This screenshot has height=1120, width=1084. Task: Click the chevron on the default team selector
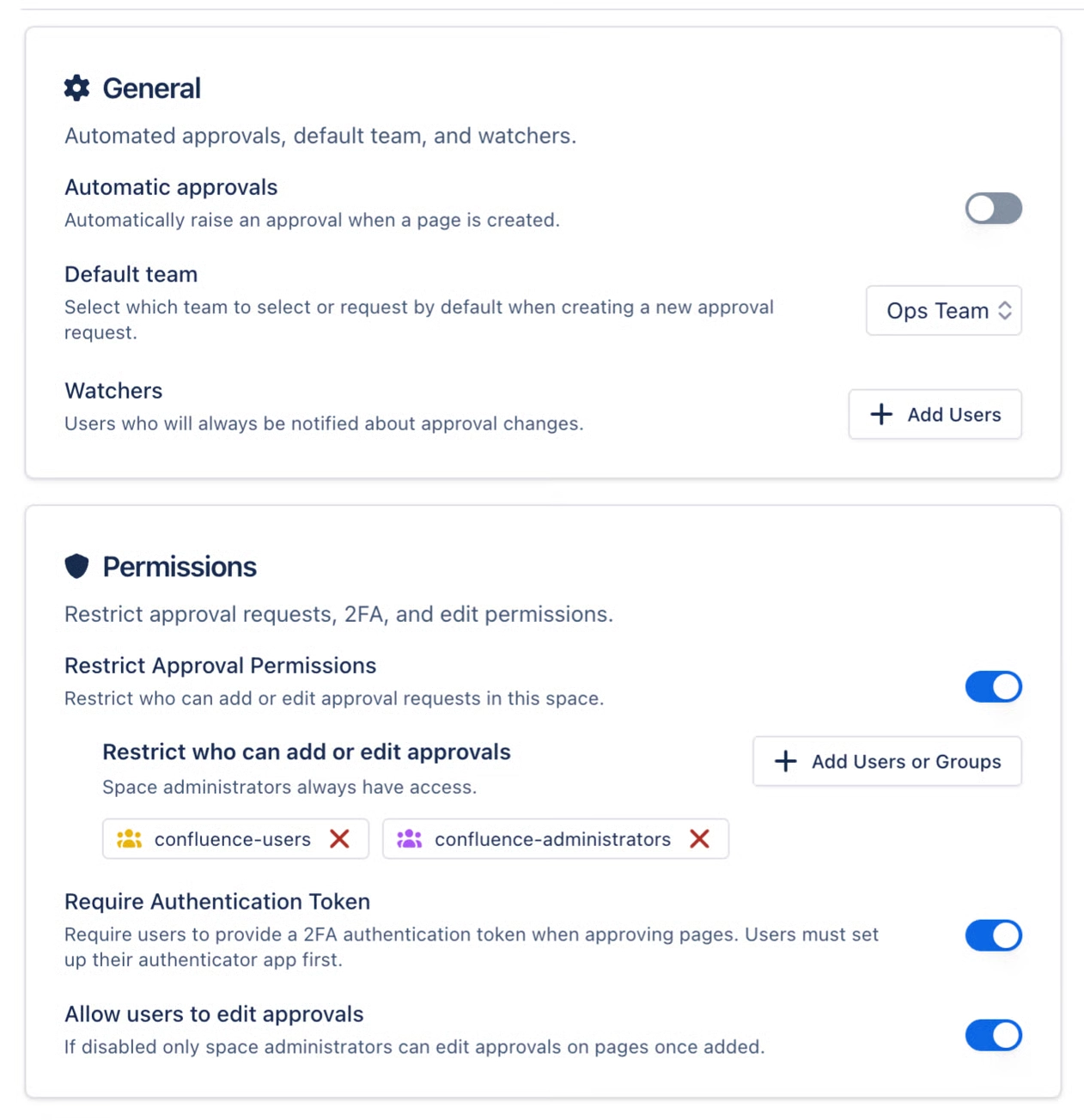coord(1004,311)
